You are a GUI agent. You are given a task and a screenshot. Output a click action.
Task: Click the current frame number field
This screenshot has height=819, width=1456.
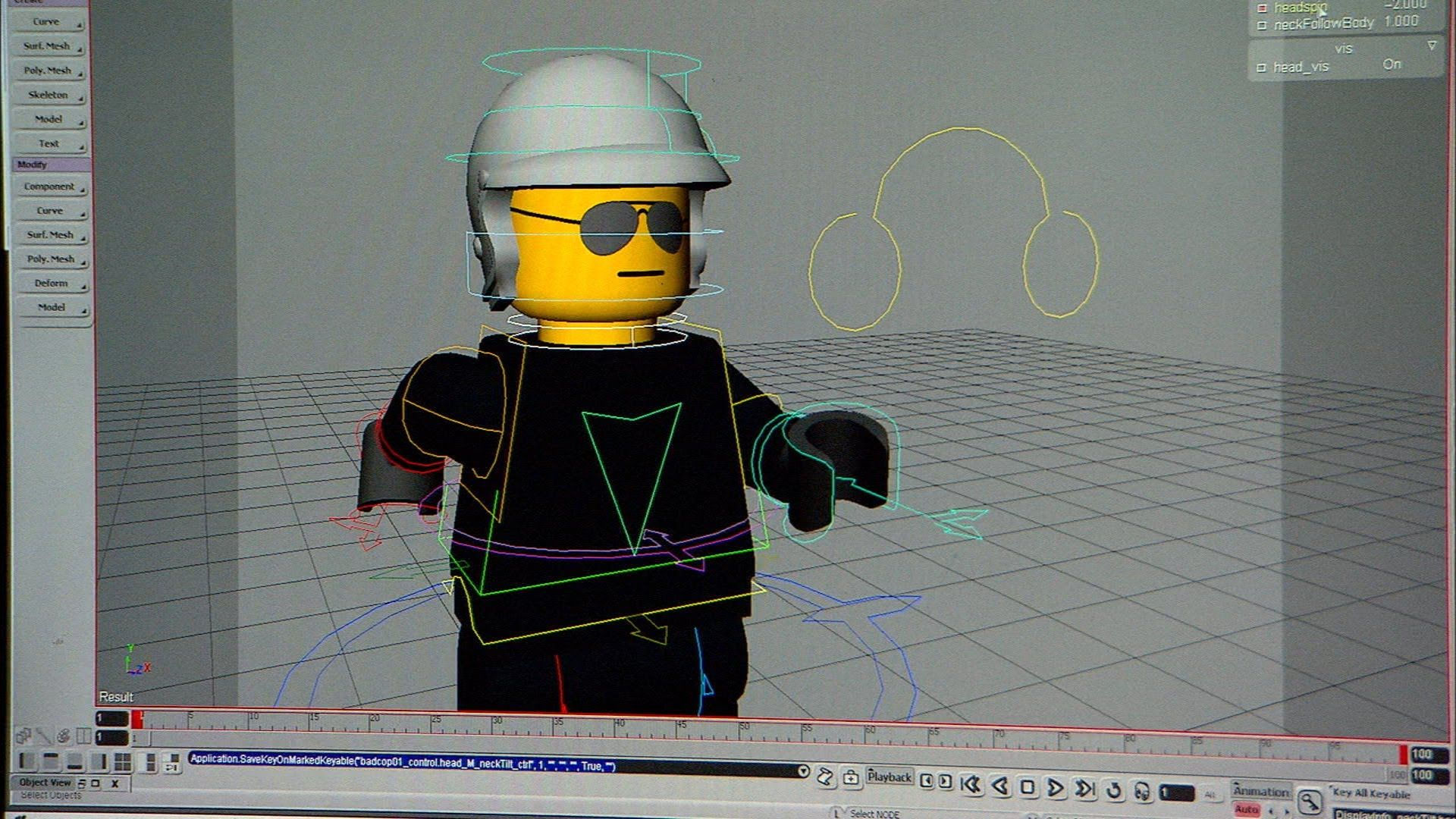(1177, 794)
